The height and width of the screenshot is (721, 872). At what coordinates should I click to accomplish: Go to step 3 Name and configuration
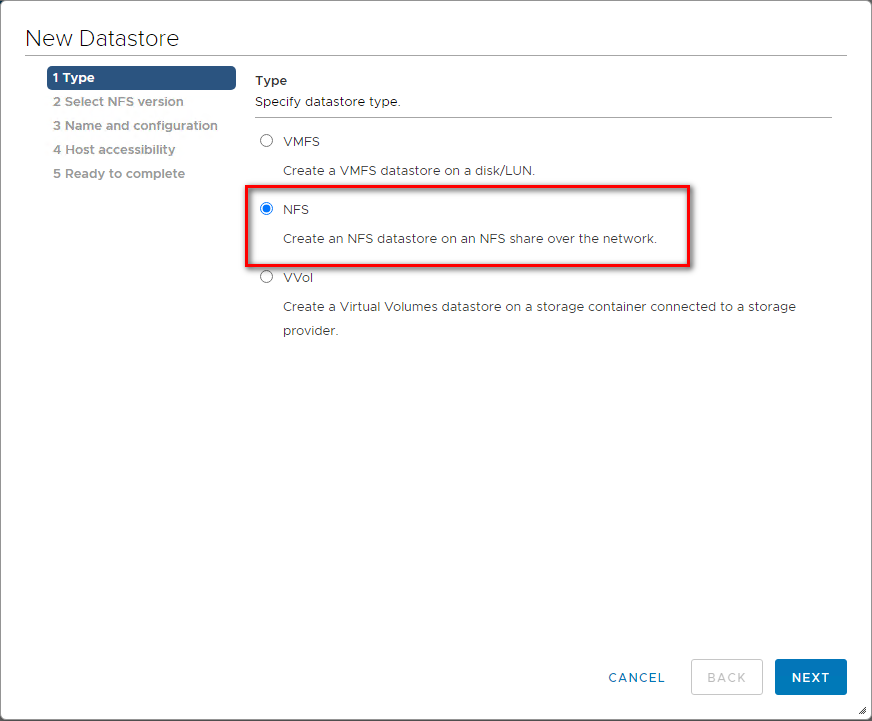point(135,126)
